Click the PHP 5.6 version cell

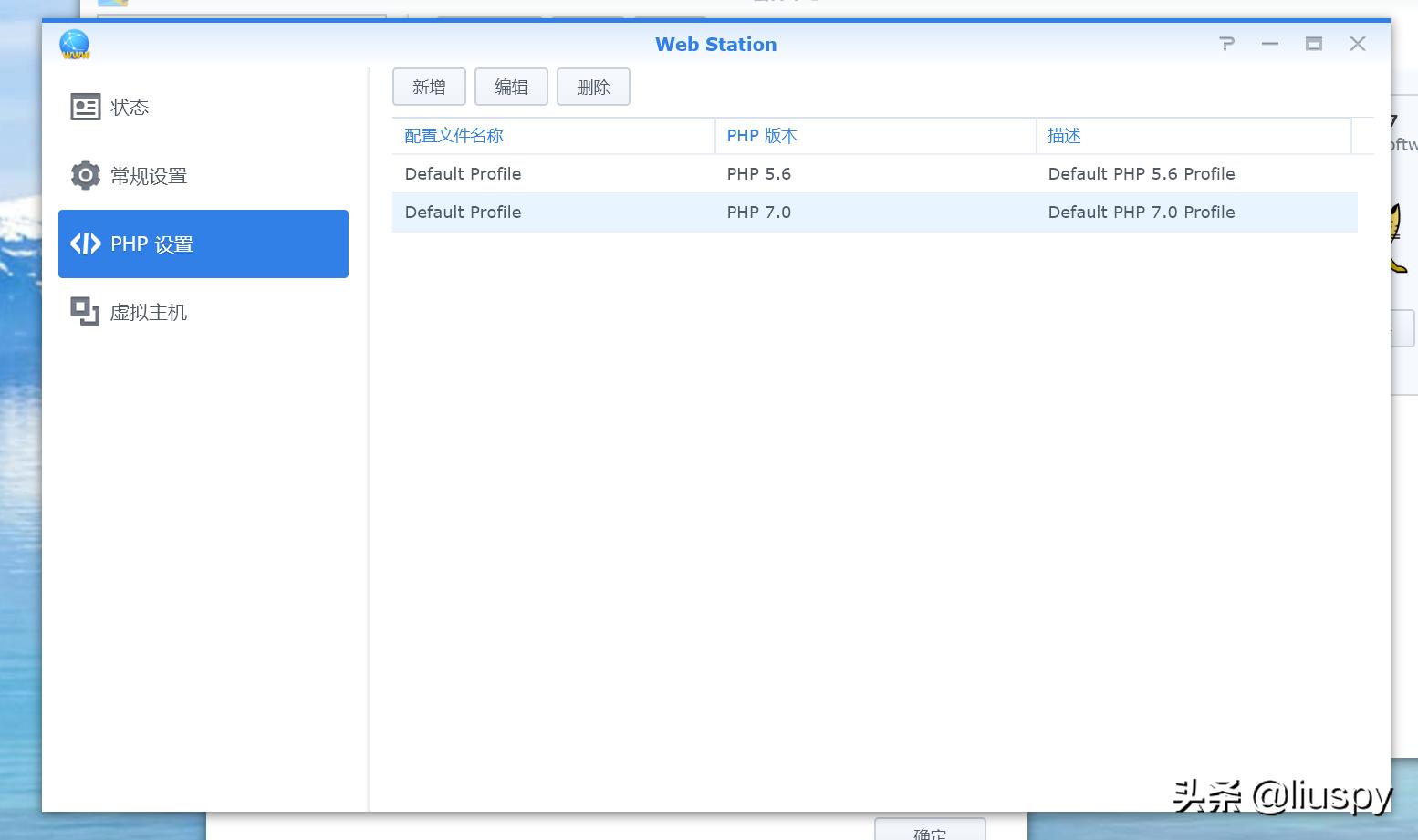[x=758, y=173]
